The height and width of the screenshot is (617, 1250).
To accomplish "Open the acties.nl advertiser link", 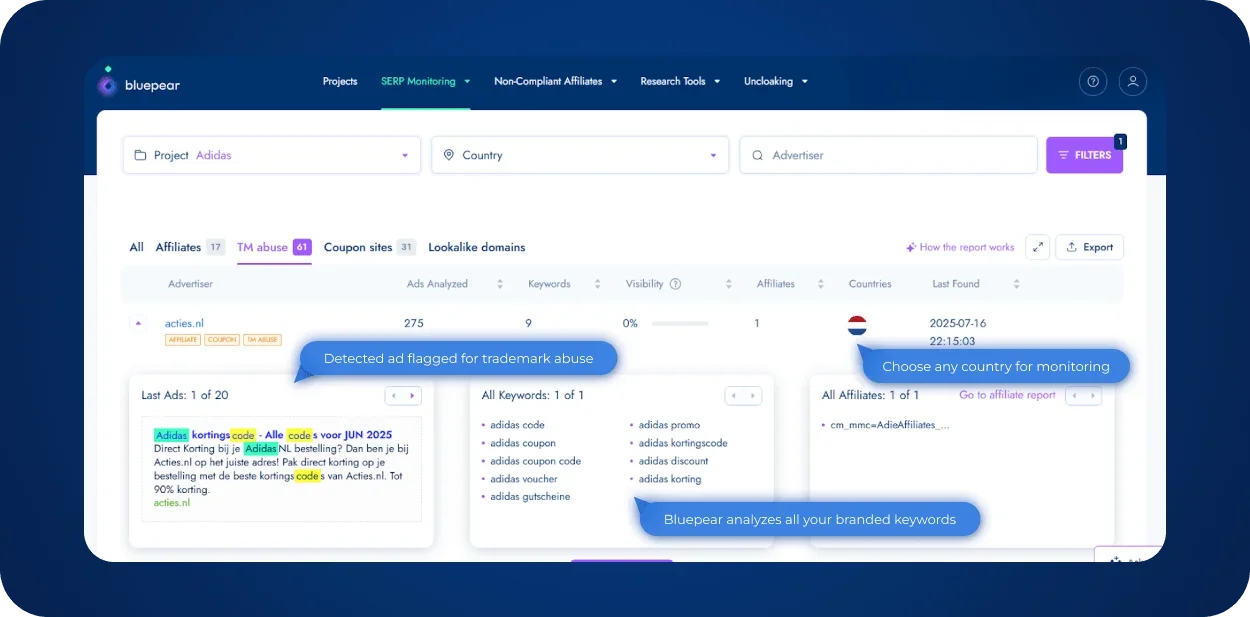I will click(184, 323).
